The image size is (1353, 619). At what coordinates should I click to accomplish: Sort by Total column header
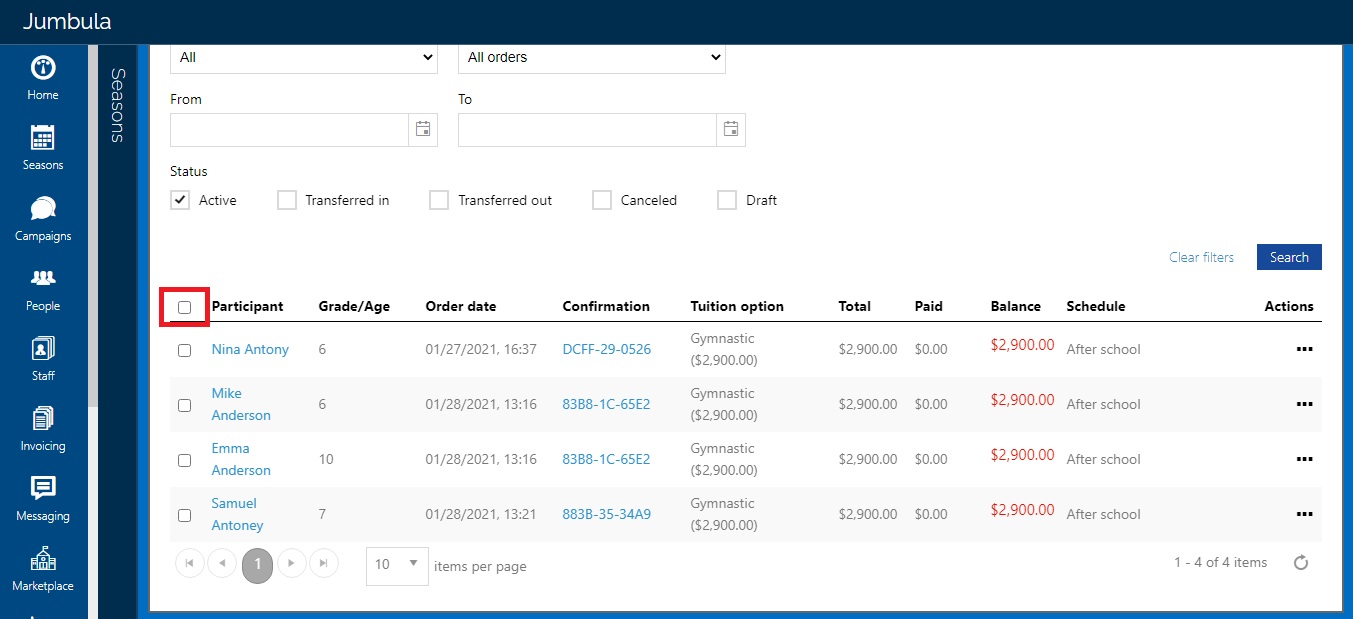854,306
